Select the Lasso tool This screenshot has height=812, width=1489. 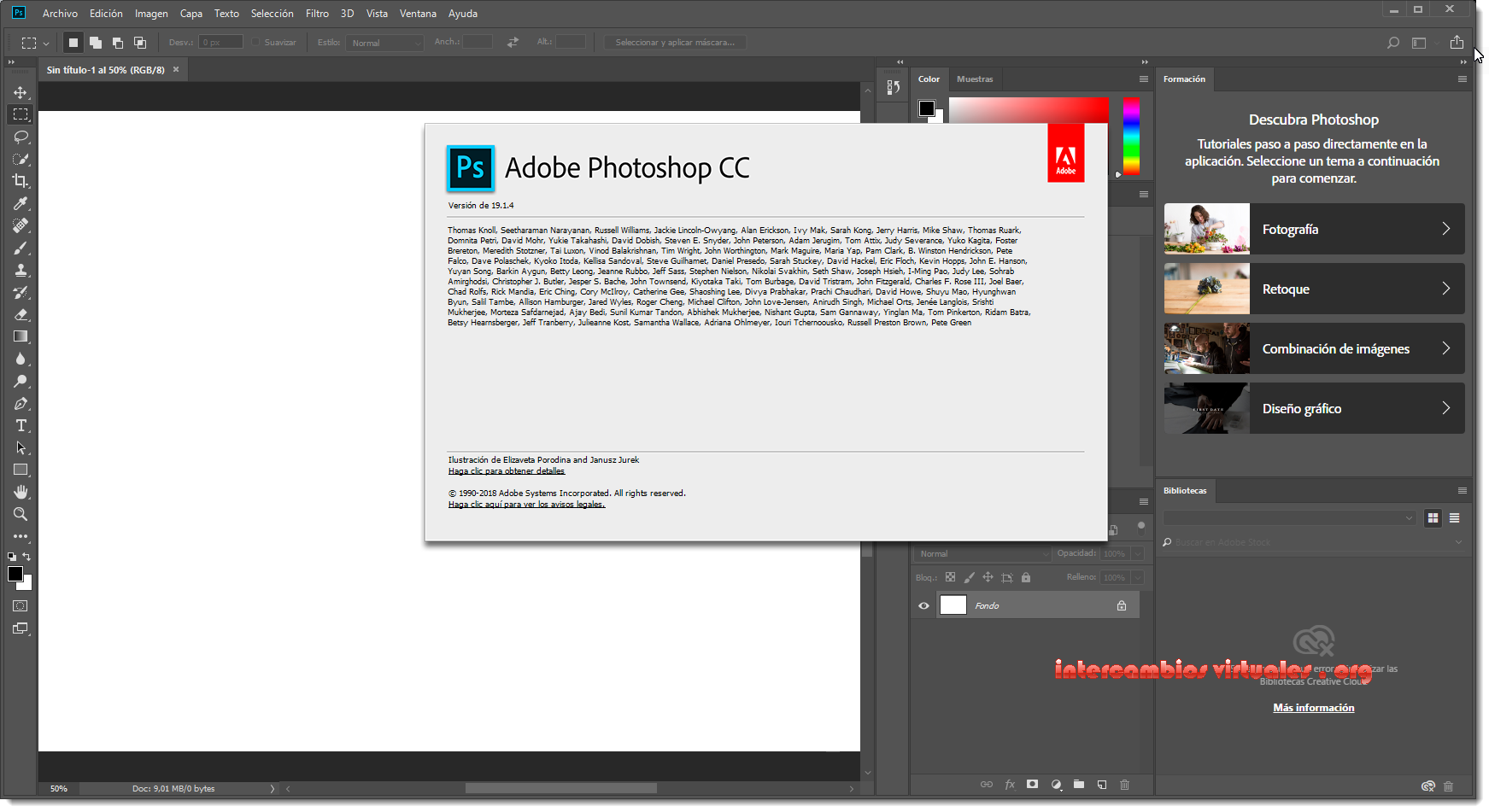pos(21,137)
